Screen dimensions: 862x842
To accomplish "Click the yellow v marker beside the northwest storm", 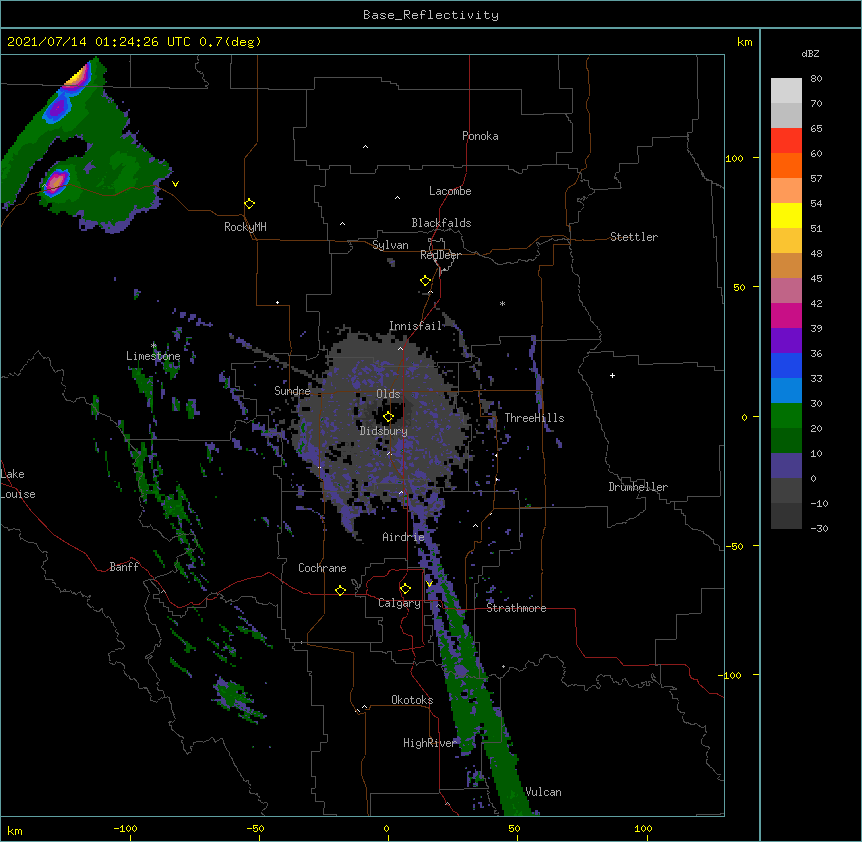I will point(175,184).
